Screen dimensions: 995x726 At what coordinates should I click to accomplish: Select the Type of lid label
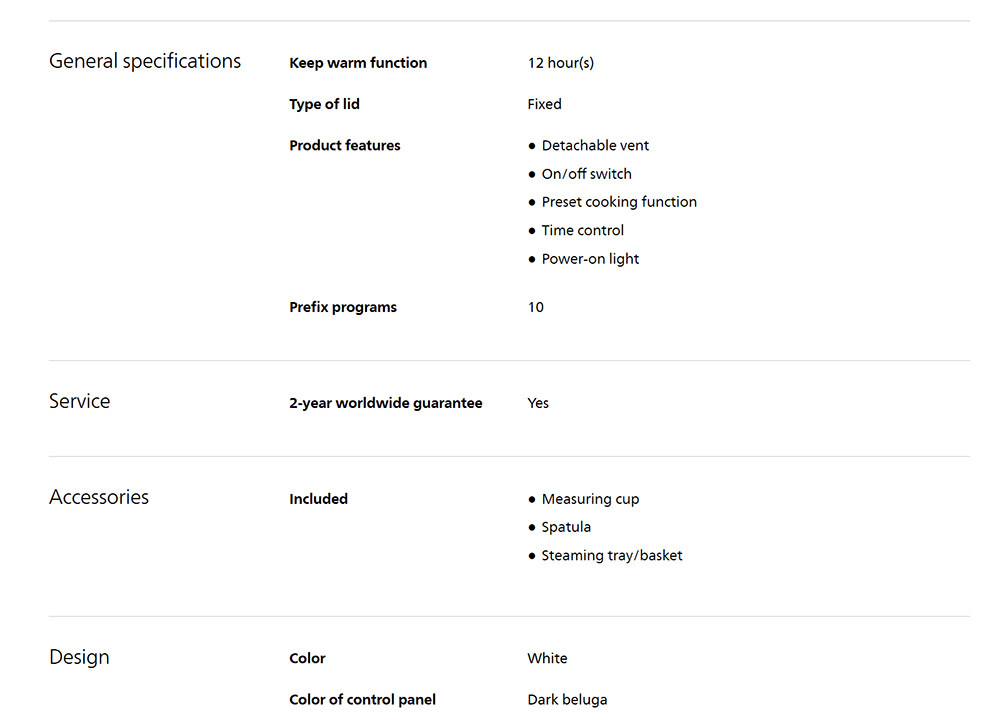[324, 104]
